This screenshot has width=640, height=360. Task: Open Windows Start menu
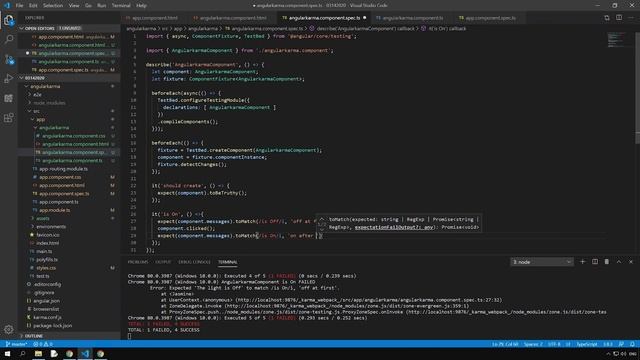(7, 354)
